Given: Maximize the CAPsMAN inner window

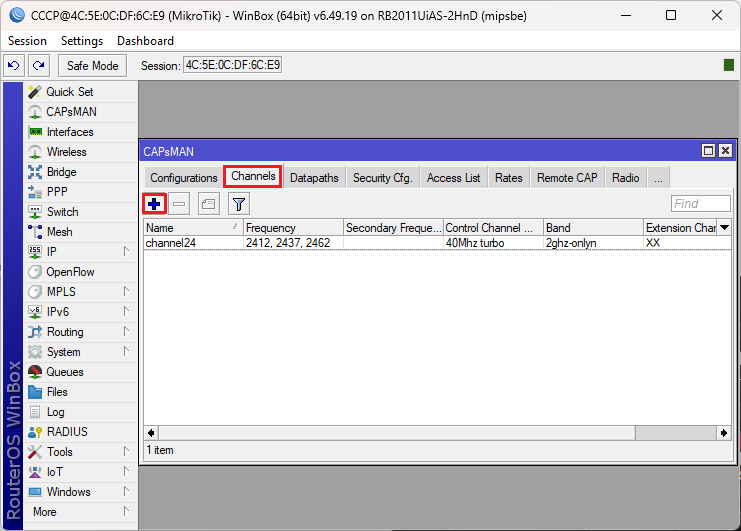Looking at the screenshot, I should point(708,151).
